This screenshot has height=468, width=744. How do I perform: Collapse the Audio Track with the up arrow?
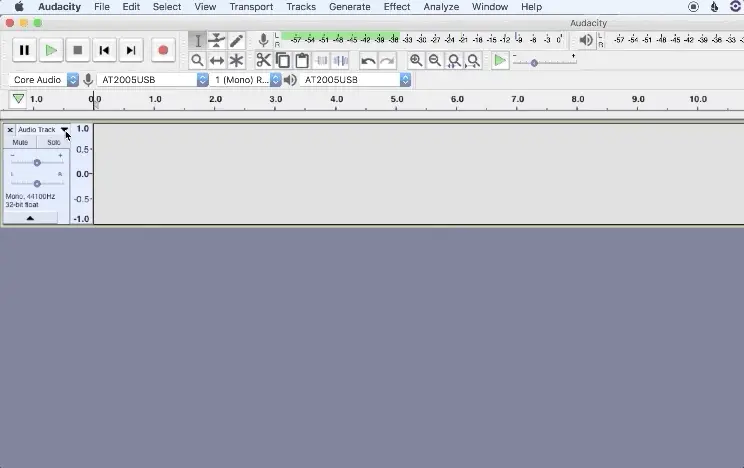click(x=30, y=218)
